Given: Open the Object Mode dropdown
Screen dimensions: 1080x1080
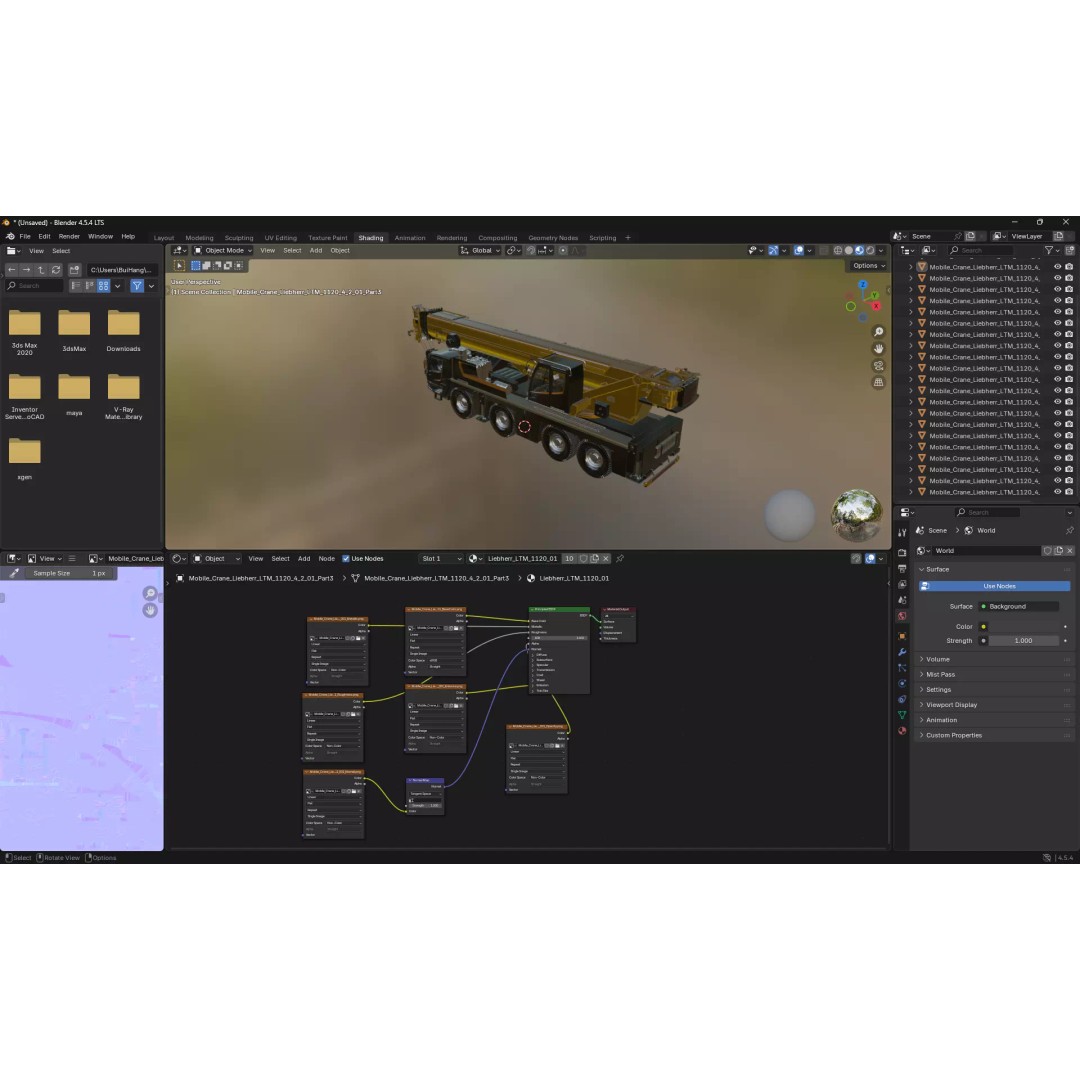Looking at the screenshot, I should [222, 251].
